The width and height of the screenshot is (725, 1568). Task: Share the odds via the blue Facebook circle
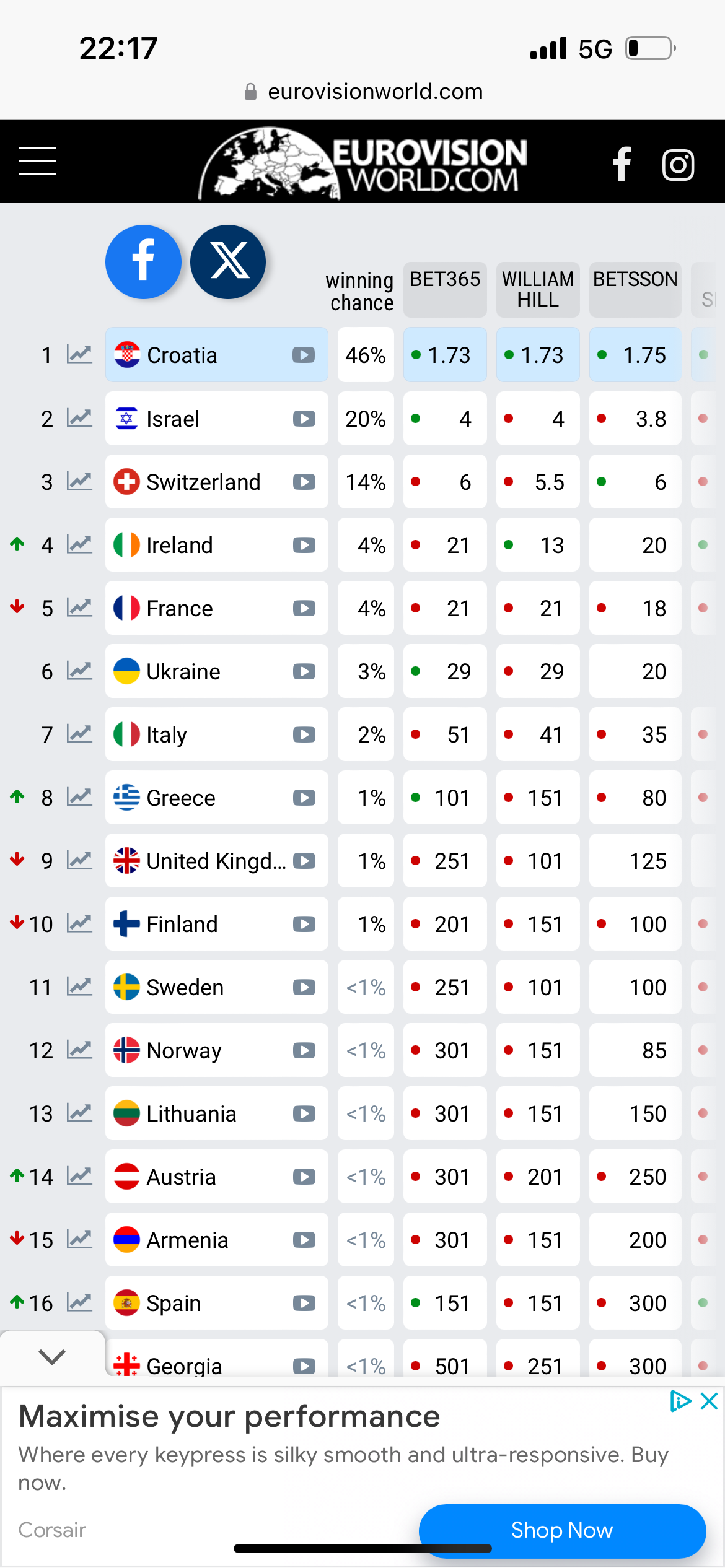143,261
